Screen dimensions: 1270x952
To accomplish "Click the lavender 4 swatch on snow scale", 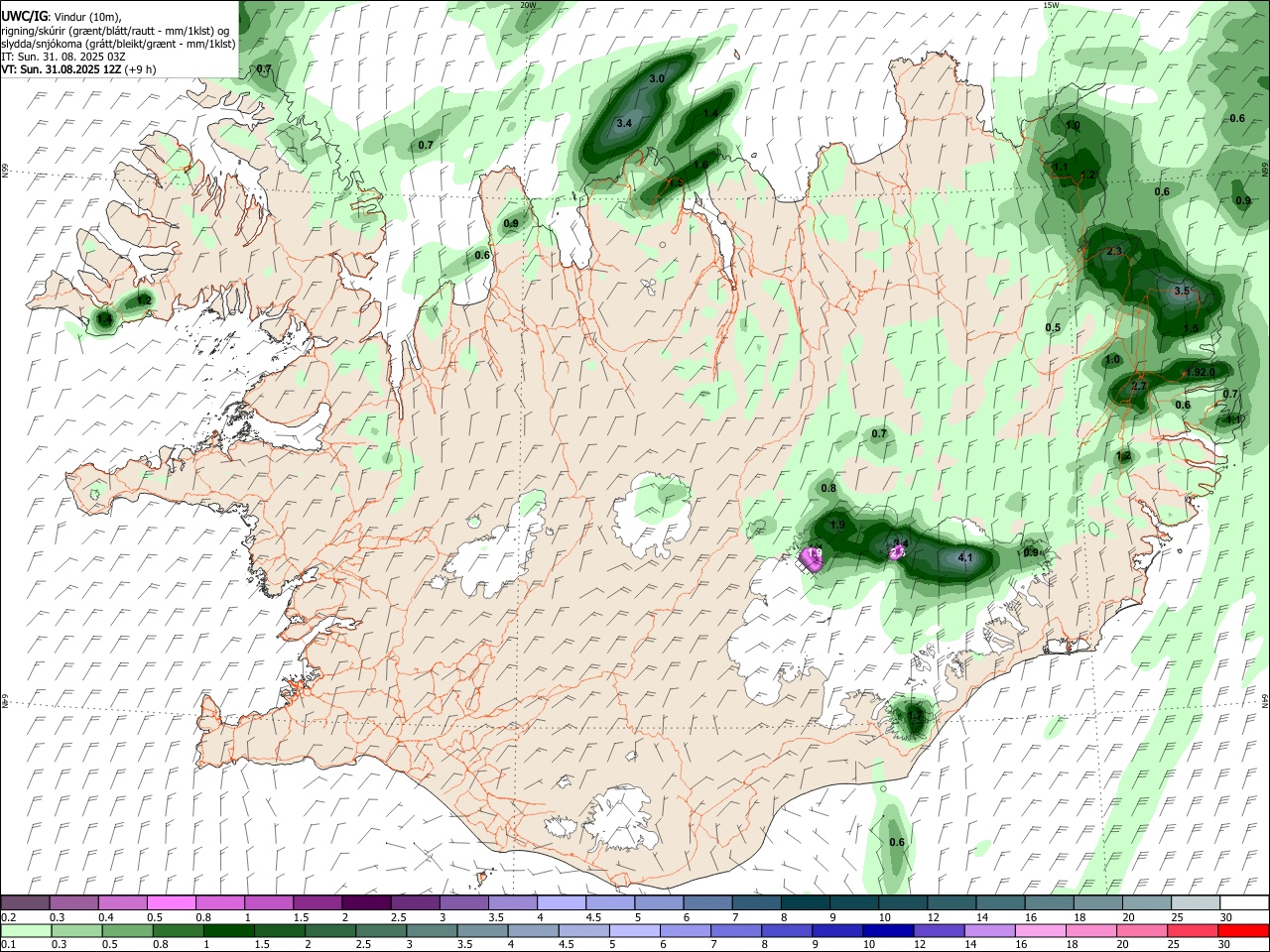I will pos(560,902).
